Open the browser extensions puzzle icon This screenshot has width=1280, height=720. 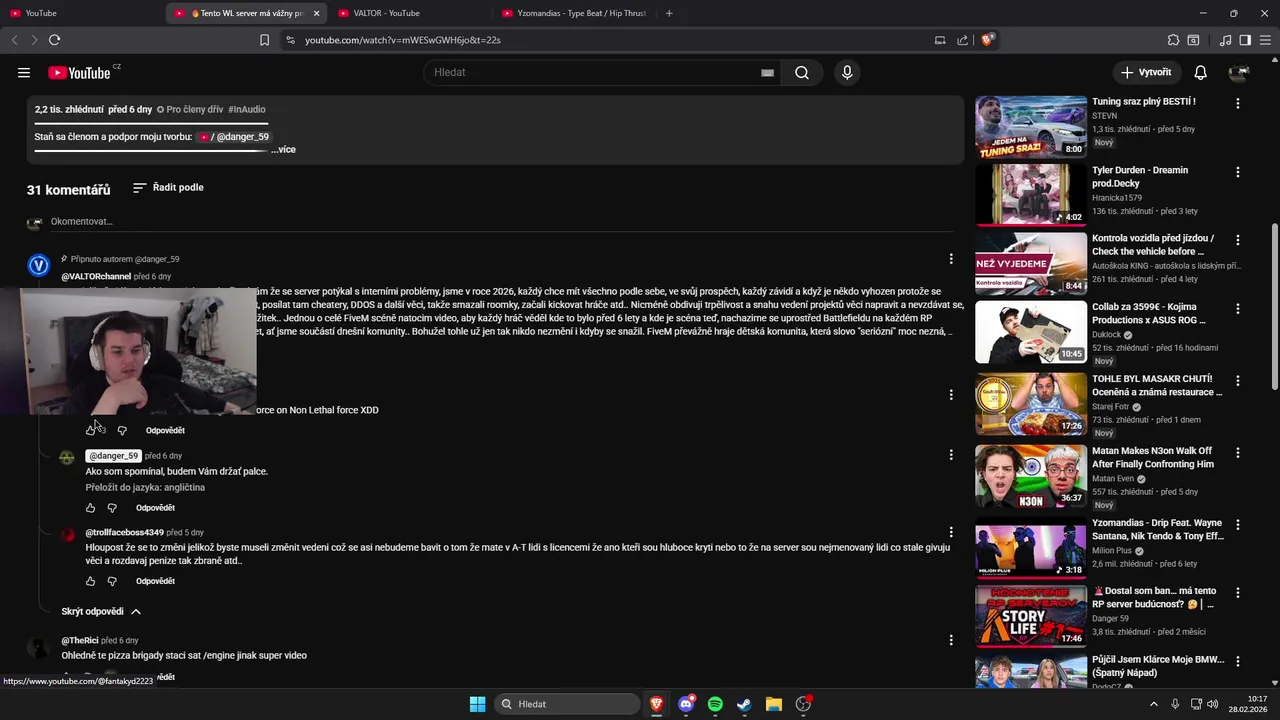click(x=1173, y=40)
